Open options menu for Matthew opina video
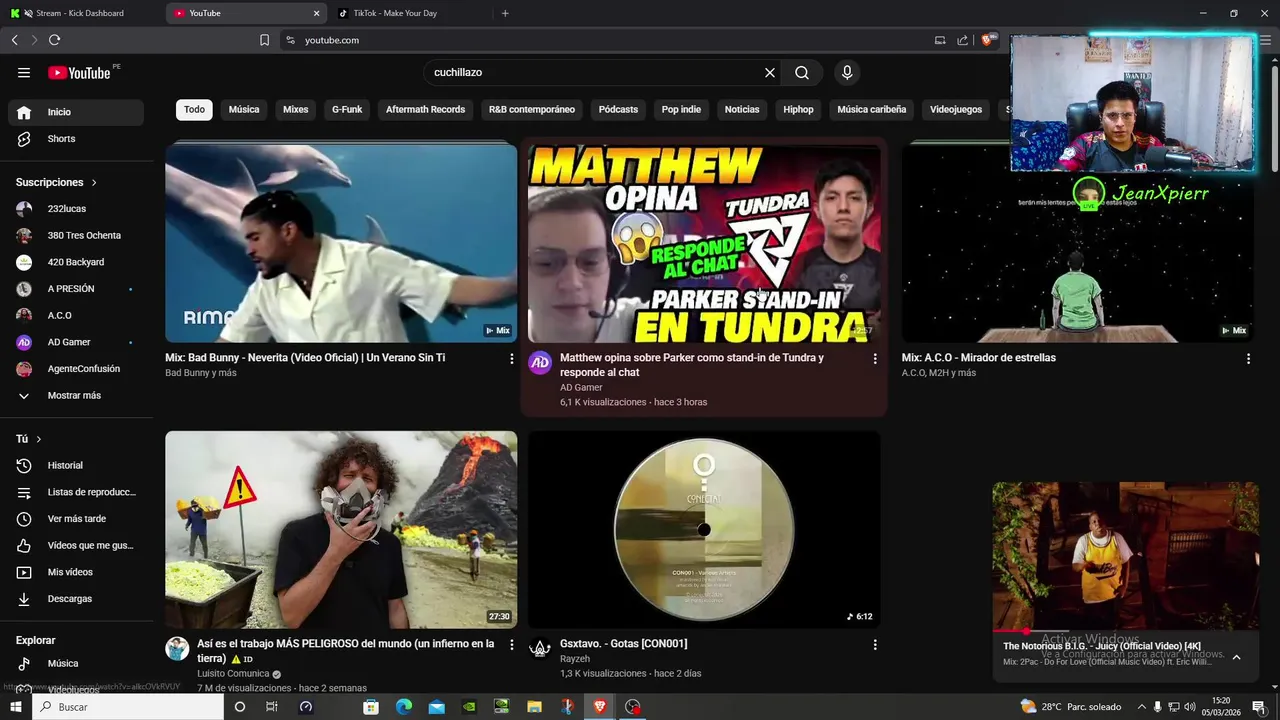Image resolution: width=1280 pixels, height=720 pixels. 875,358
